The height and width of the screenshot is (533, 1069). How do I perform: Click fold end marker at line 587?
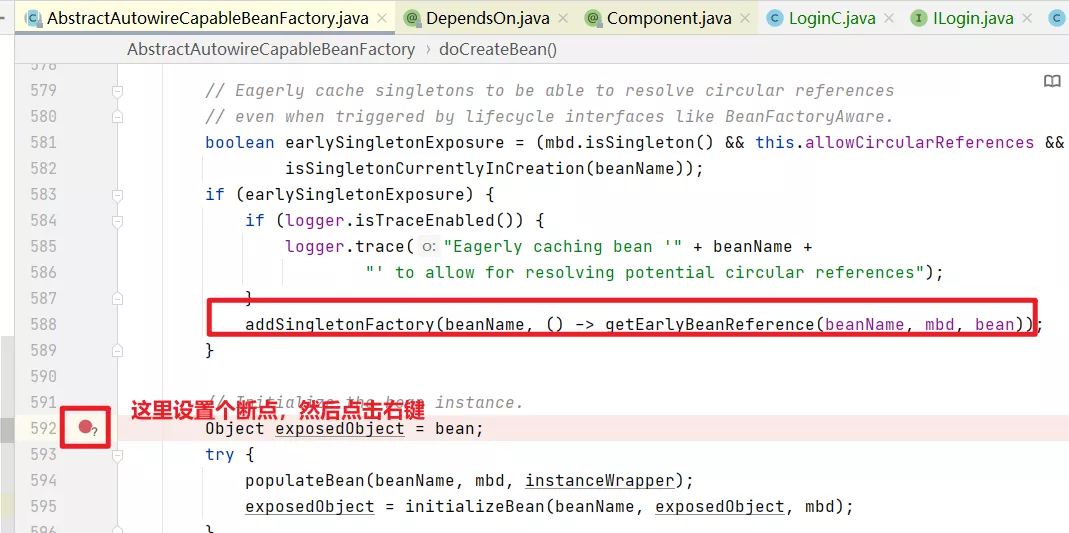pos(117,299)
